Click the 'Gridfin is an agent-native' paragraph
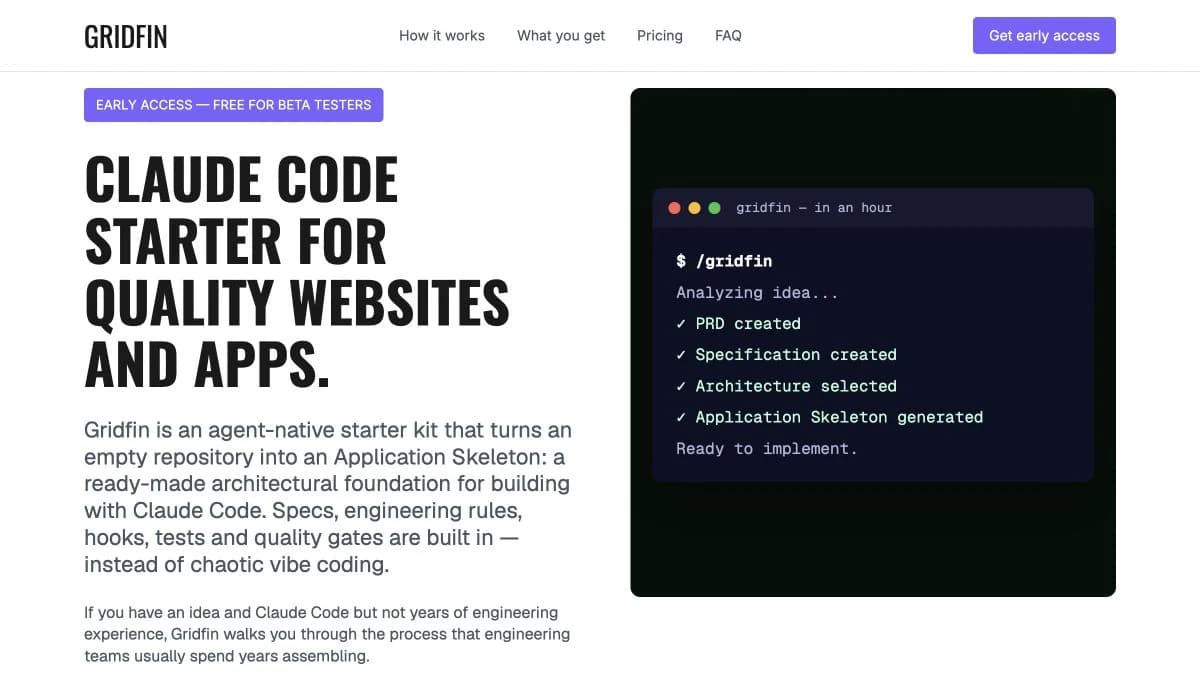Viewport: 1200px width, 675px height. click(x=328, y=497)
